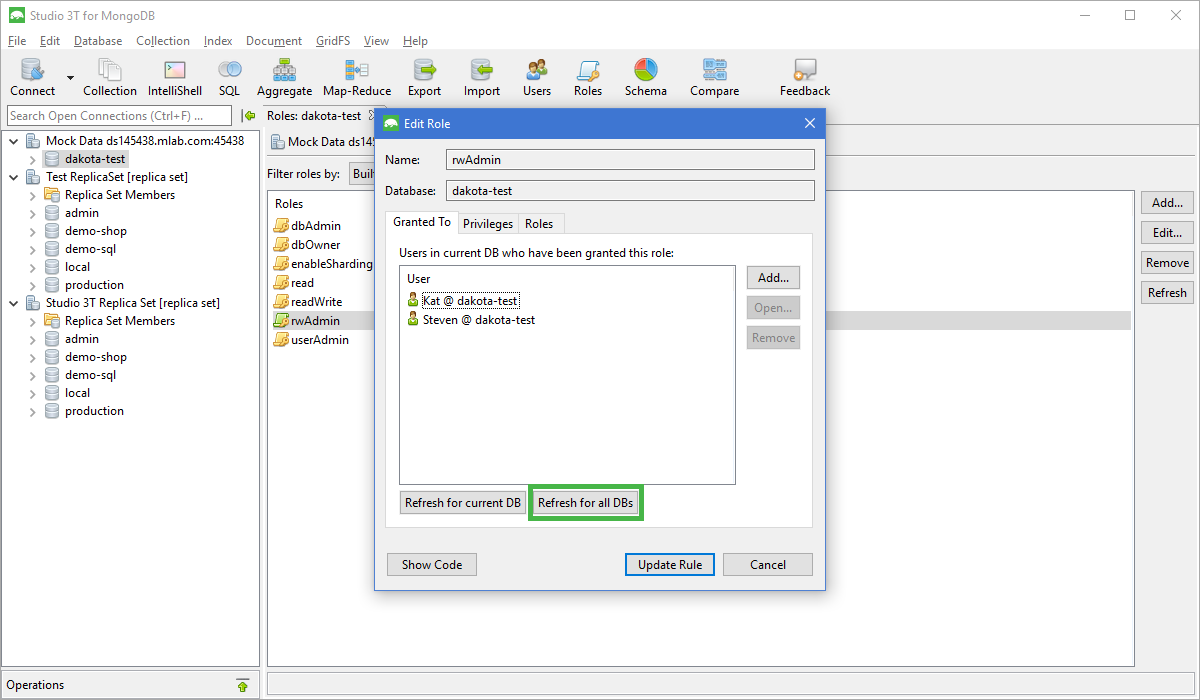Screen dimensions: 1200x700
Task: Launch the Aggregate editor
Action: point(284,77)
